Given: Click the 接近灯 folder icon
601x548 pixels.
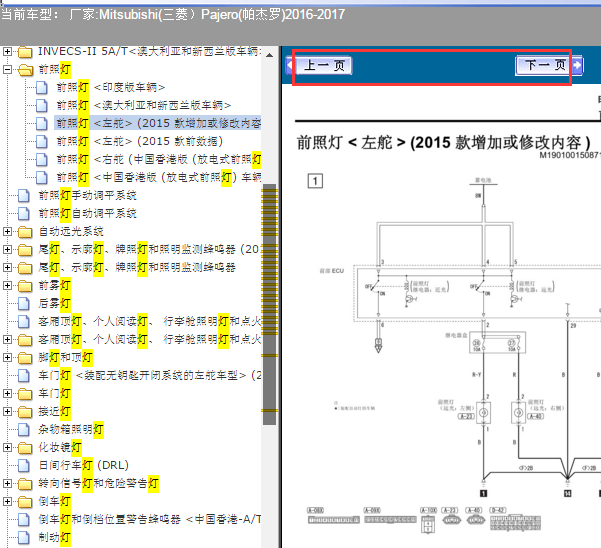Looking at the screenshot, I should [x=25, y=412].
